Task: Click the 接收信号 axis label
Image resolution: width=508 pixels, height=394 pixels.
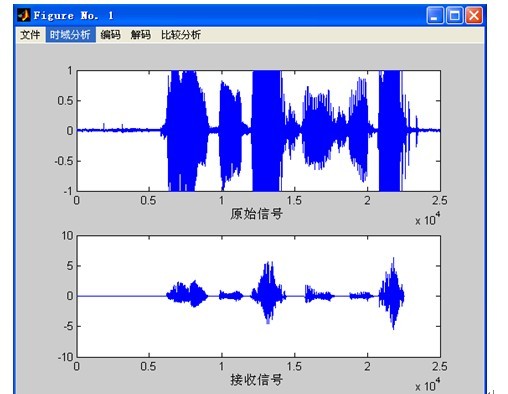Action: pyautogui.click(x=256, y=379)
